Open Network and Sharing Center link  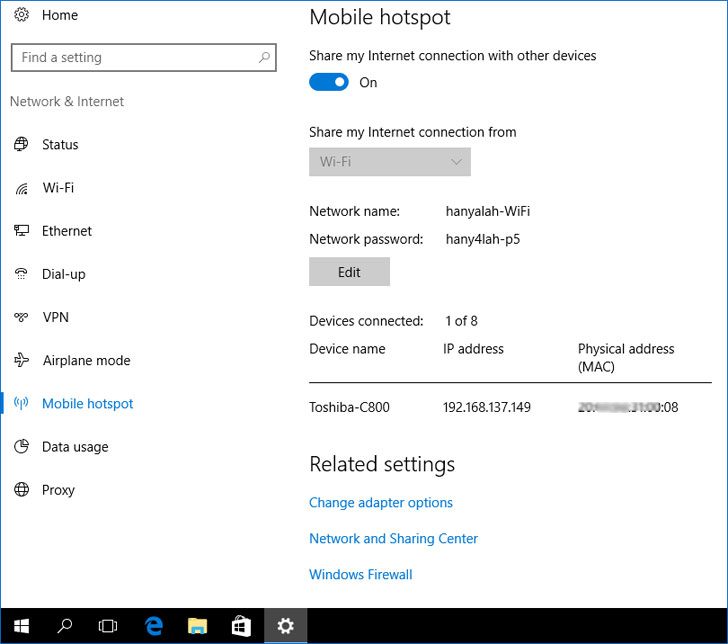pyautogui.click(x=393, y=538)
